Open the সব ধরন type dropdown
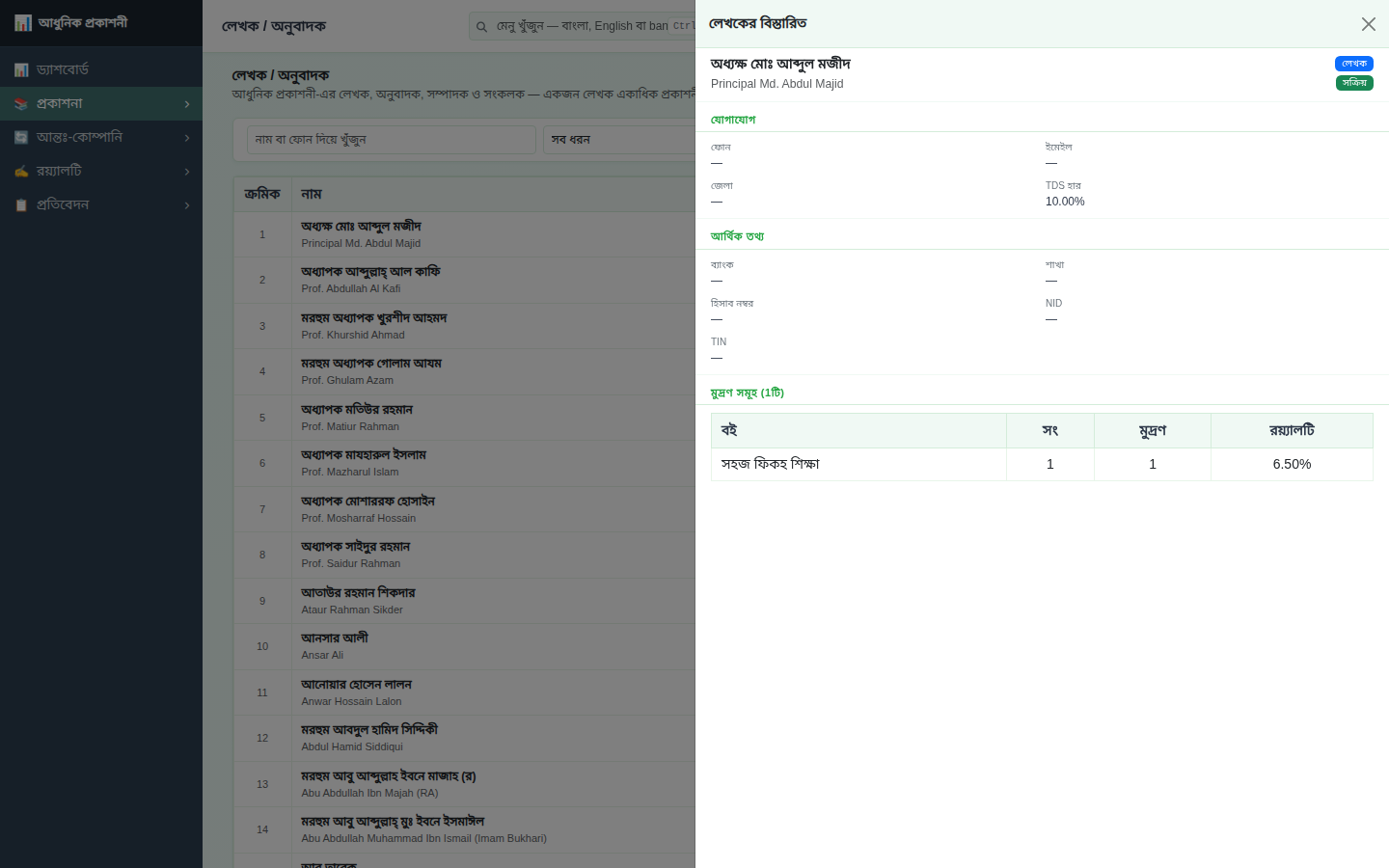This screenshot has height=868, width=1389. point(618,140)
